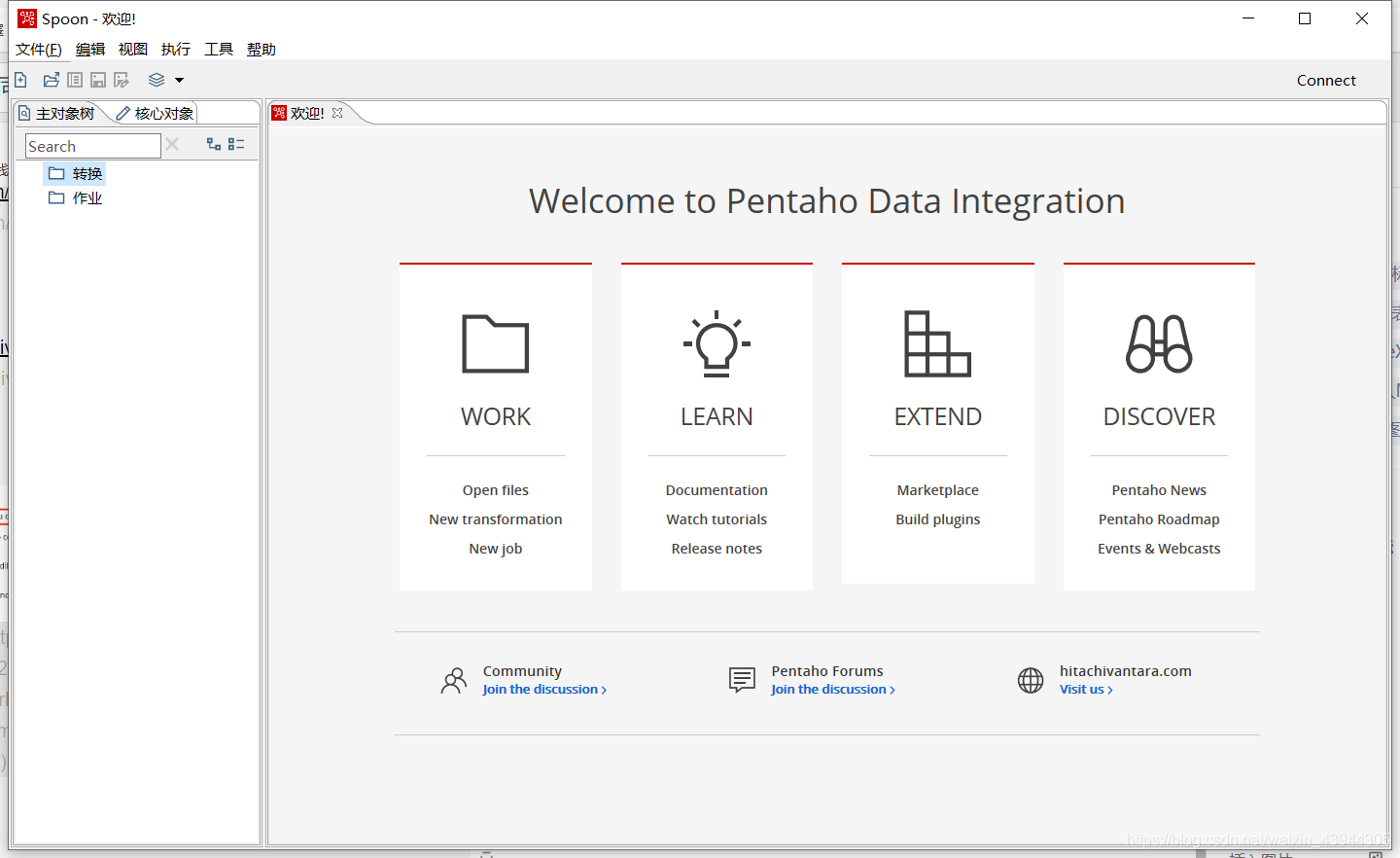The height and width of the screenshot is (858, 1400).
Task: Click the Spoon application title bar icon
Action: [x=27, y=18]
